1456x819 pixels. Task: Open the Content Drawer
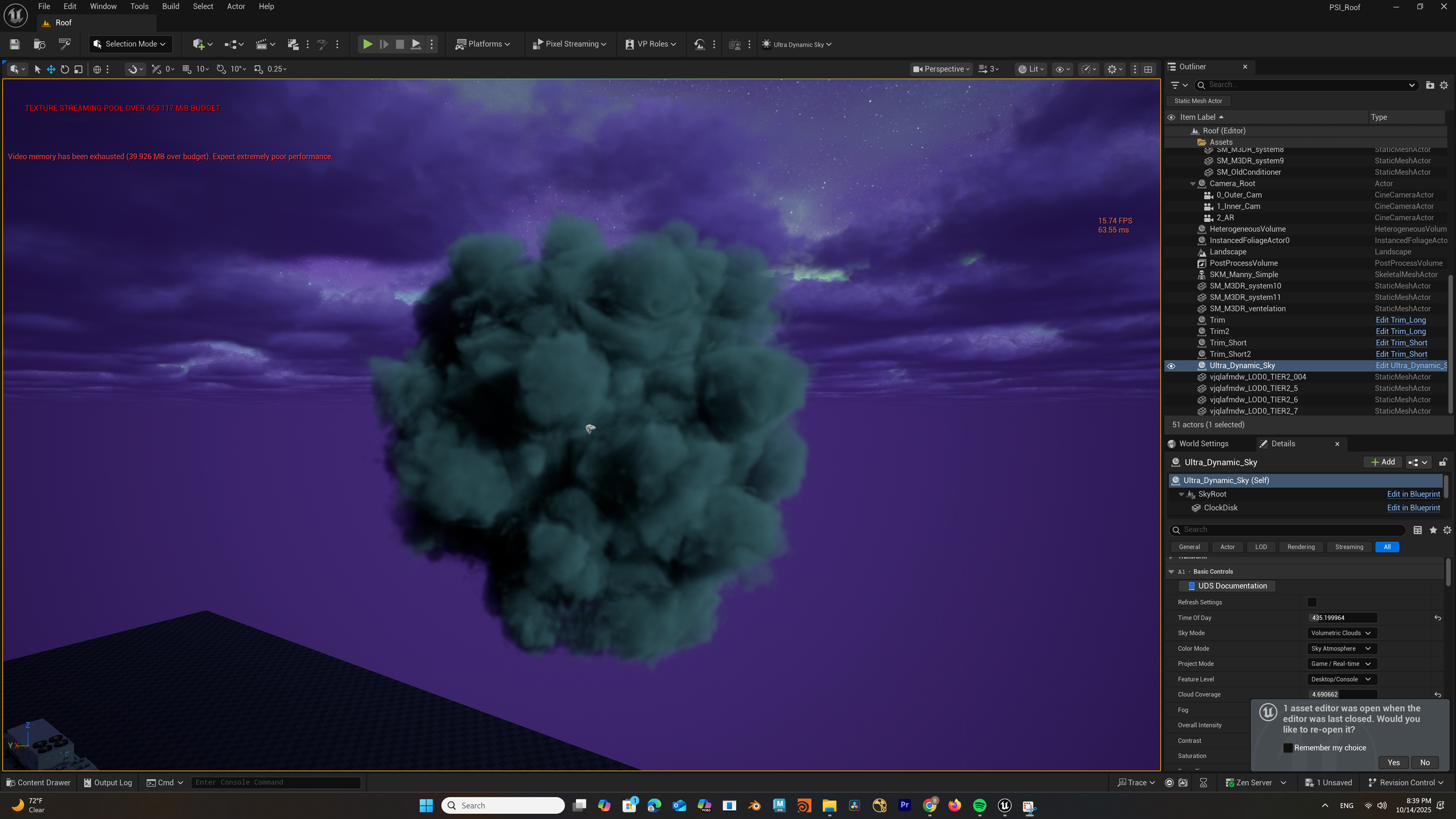click(x=38, y=782)
